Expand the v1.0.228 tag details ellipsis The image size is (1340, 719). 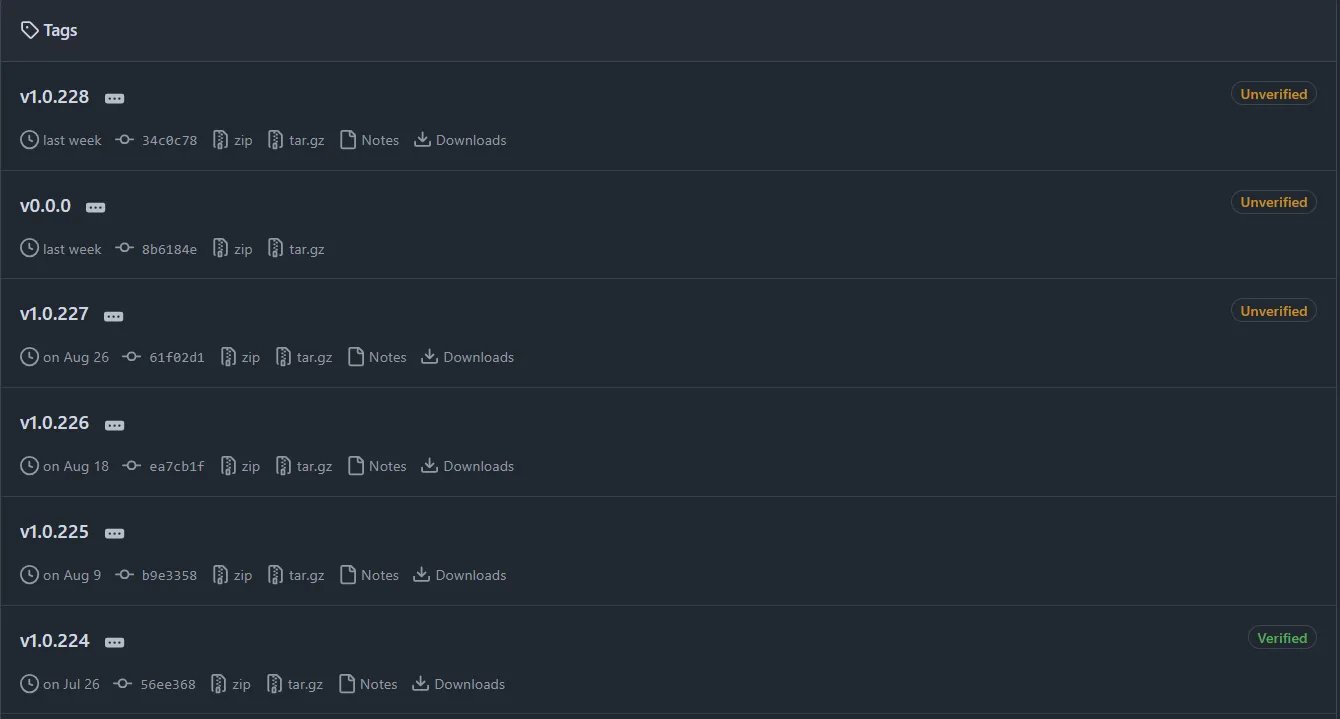tap(115, 99)
